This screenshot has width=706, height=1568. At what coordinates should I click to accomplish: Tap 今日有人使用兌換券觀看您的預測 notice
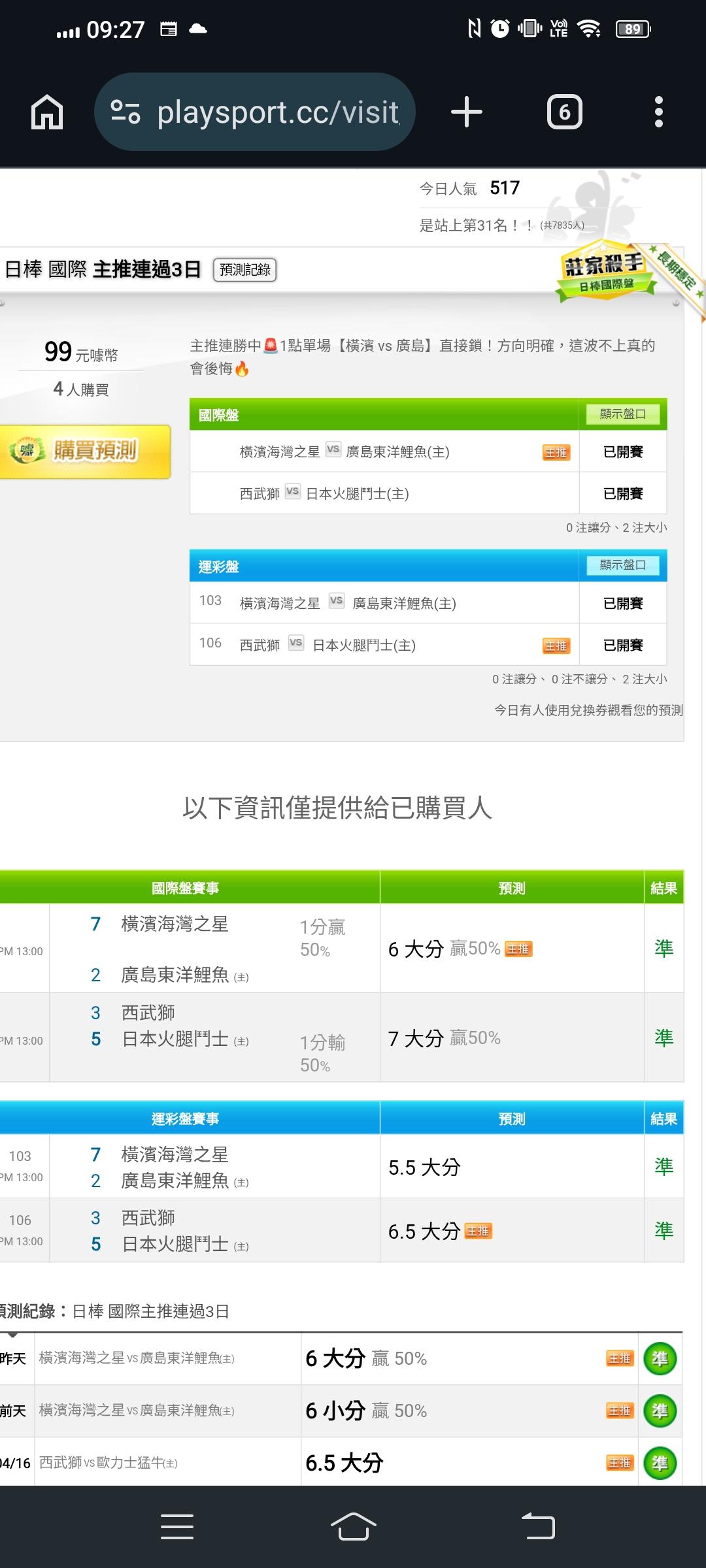(588, 710)
